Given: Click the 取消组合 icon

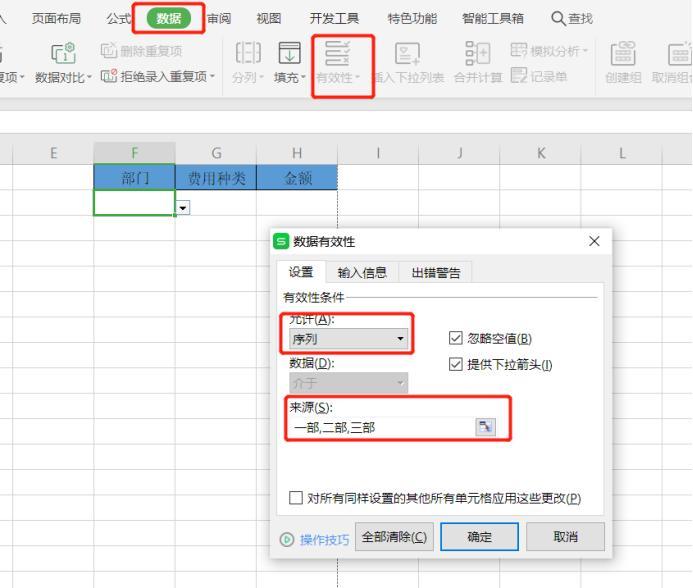Looking at the screenshot, I should point(679,53).
